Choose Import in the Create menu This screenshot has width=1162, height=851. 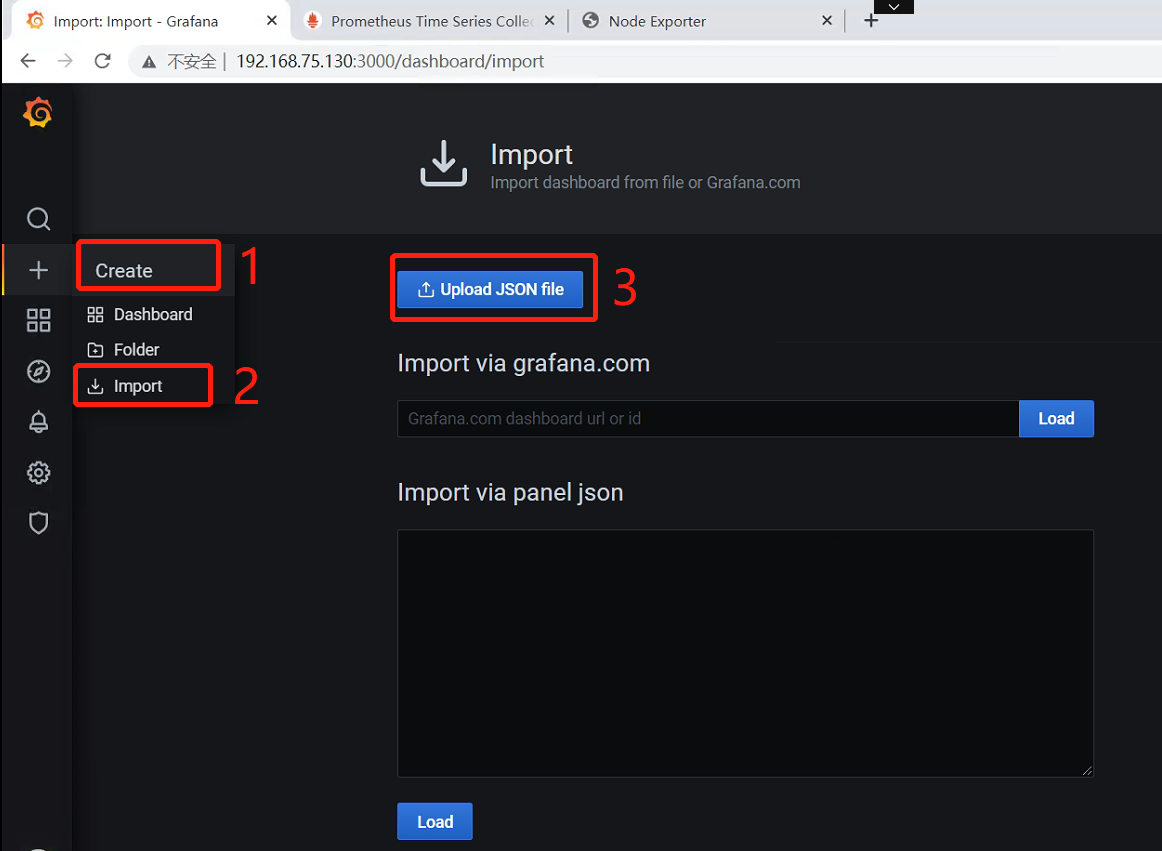pos(138,386)
